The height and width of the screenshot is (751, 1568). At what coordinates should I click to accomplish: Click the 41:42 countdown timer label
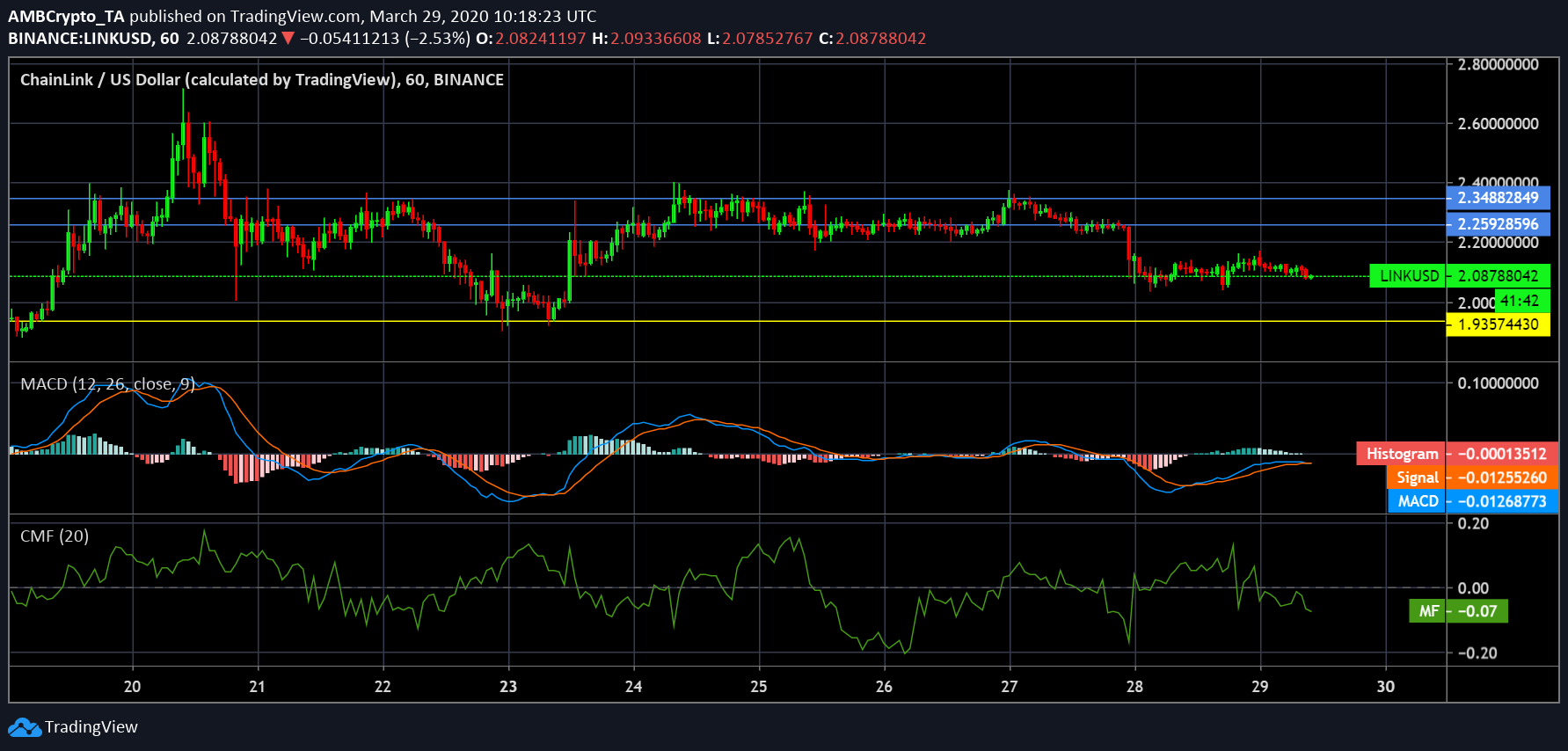click(x=1521, y=301)
